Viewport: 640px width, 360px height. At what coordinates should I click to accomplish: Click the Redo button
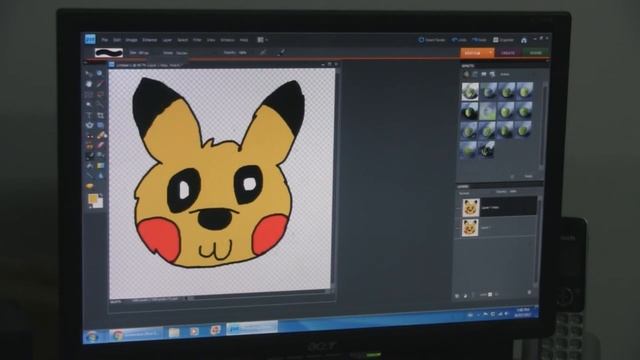480,40
